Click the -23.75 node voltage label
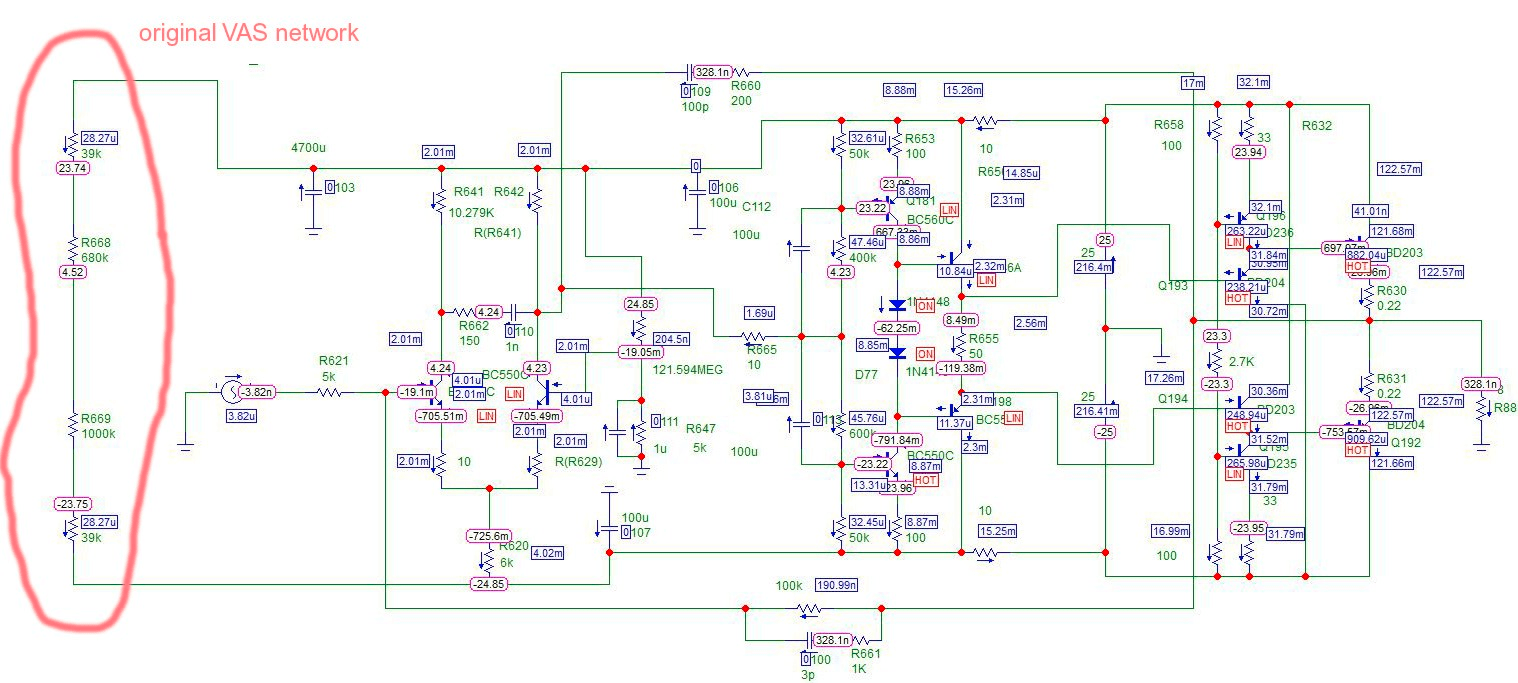The image size is (1518, 683). pos(74,504)
